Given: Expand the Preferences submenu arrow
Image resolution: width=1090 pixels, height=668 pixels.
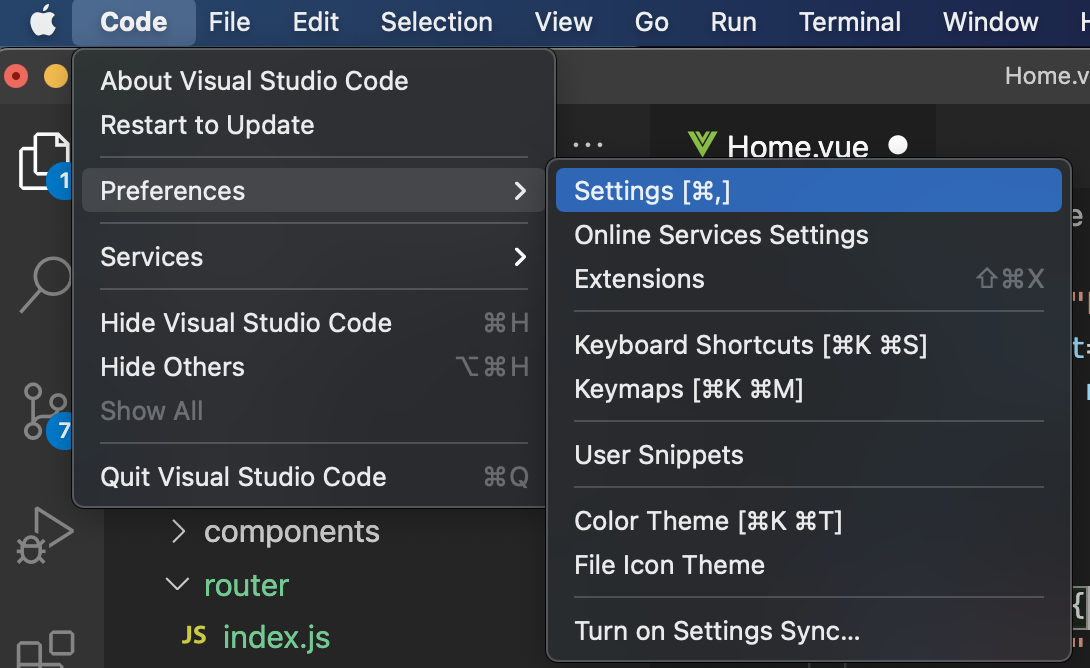Looking at the screenshot, I should (520, 190).
